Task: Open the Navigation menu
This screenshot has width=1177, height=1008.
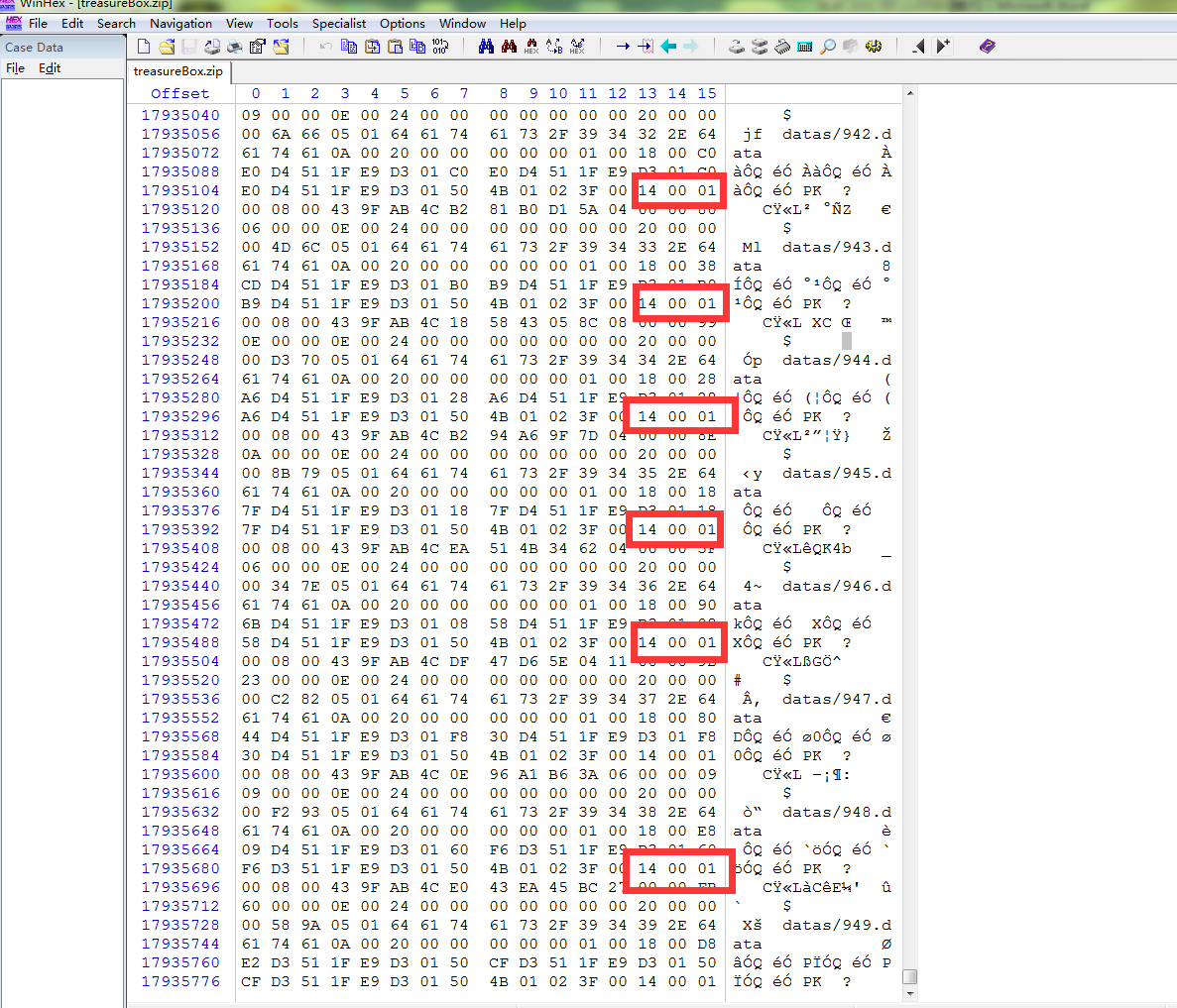Action: [180, 23]
